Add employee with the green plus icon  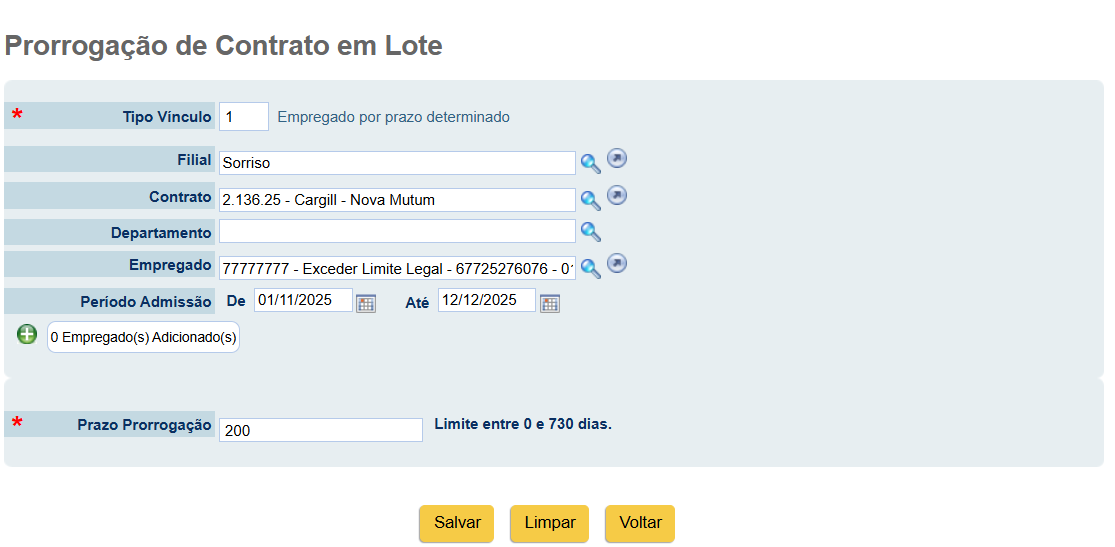coord(27,334)
